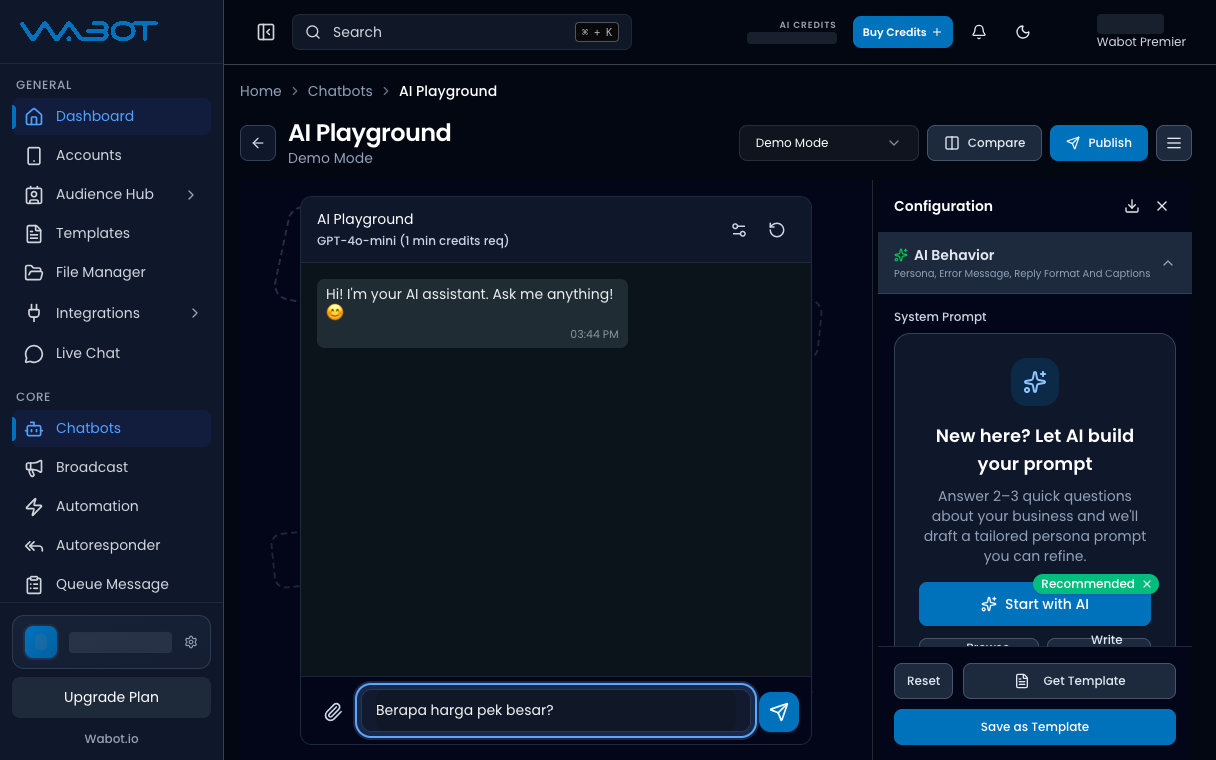1216x760 pixels.
Task: Click the Search box
Action: (462, 32)
